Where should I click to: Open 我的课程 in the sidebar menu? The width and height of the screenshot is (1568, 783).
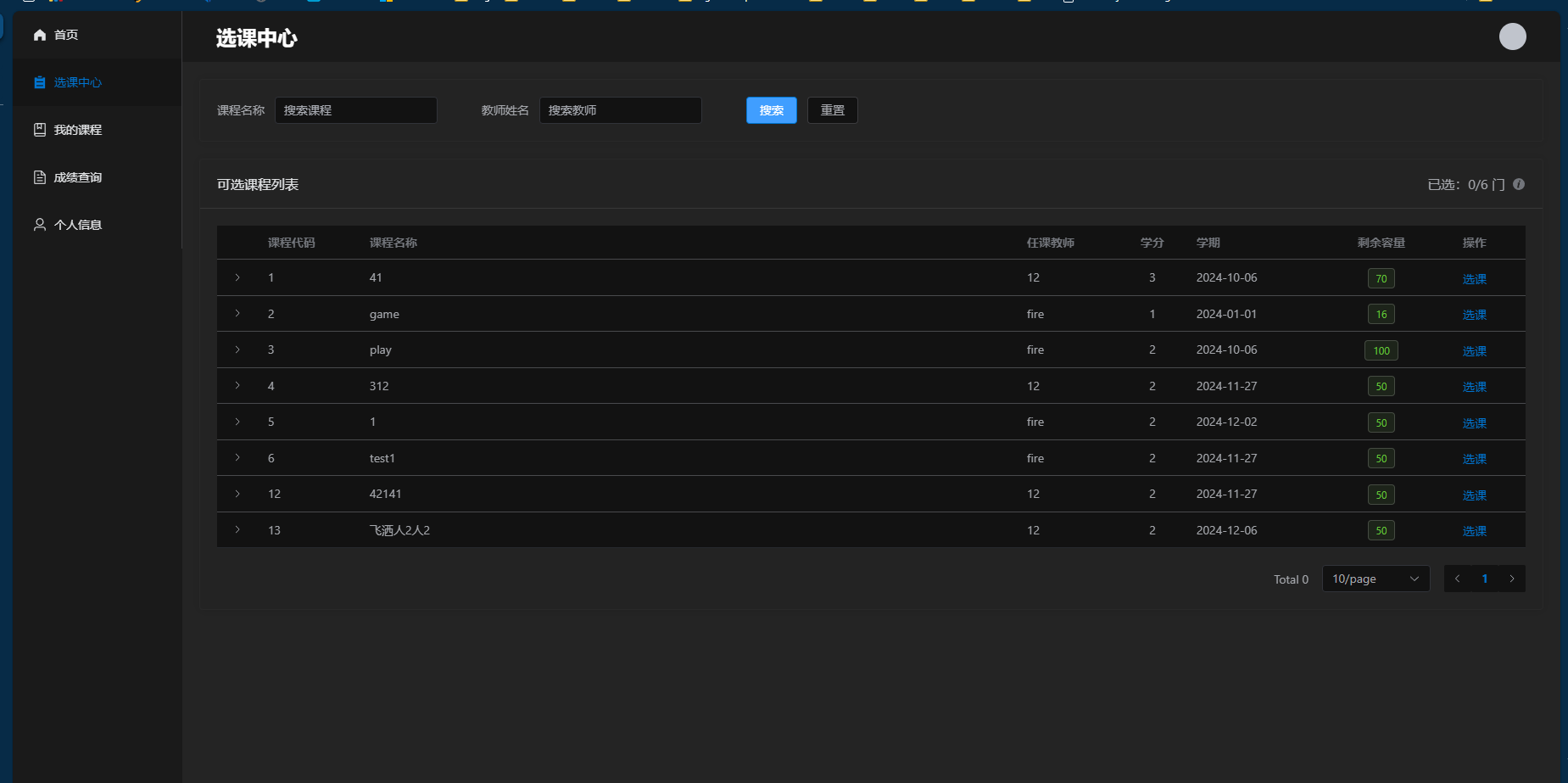point(78,130)
